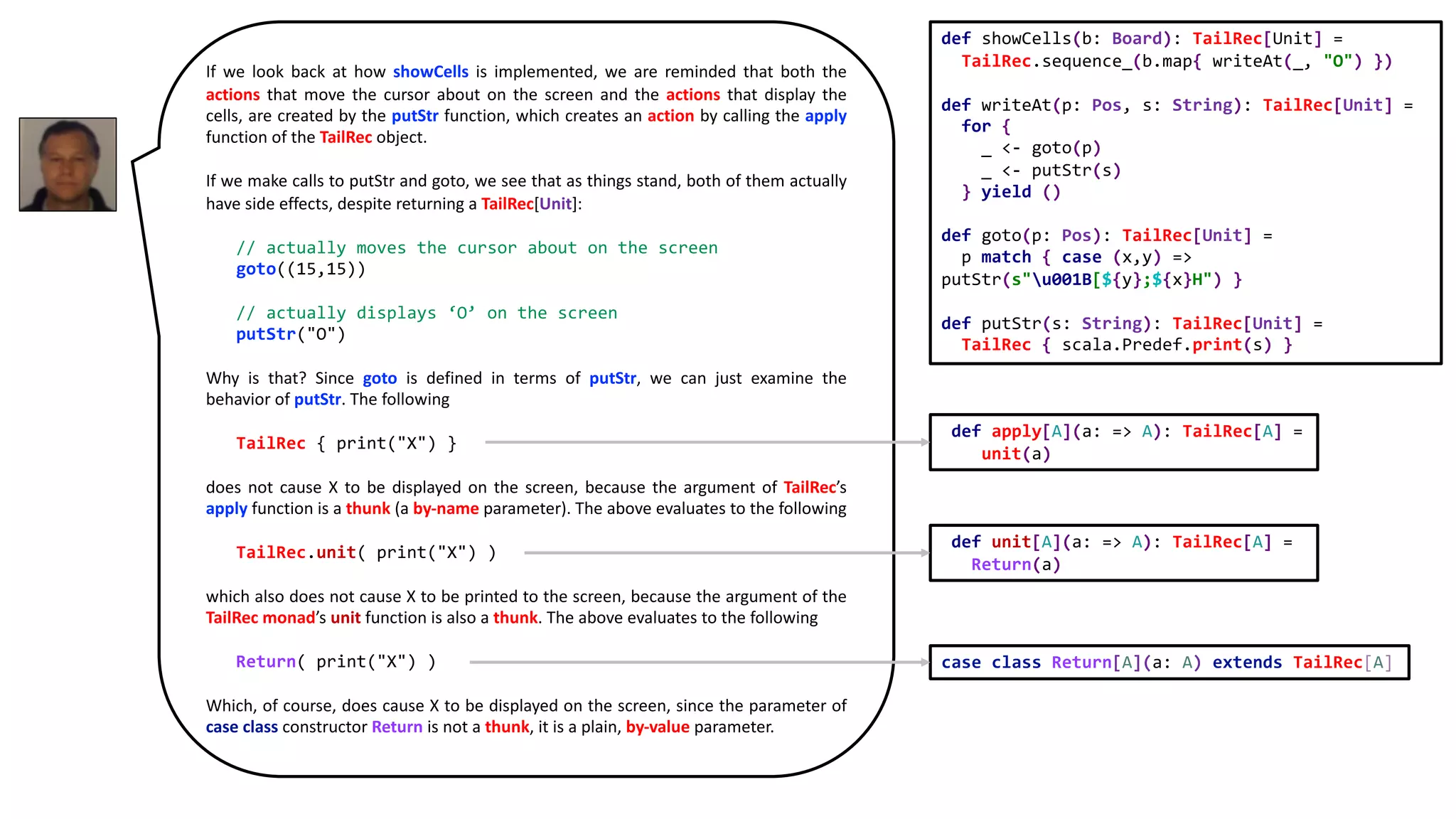This screenshot has height=819, width=1456.
Task: Click the Return( print("X") ) snippet
Action: (336, 662)
